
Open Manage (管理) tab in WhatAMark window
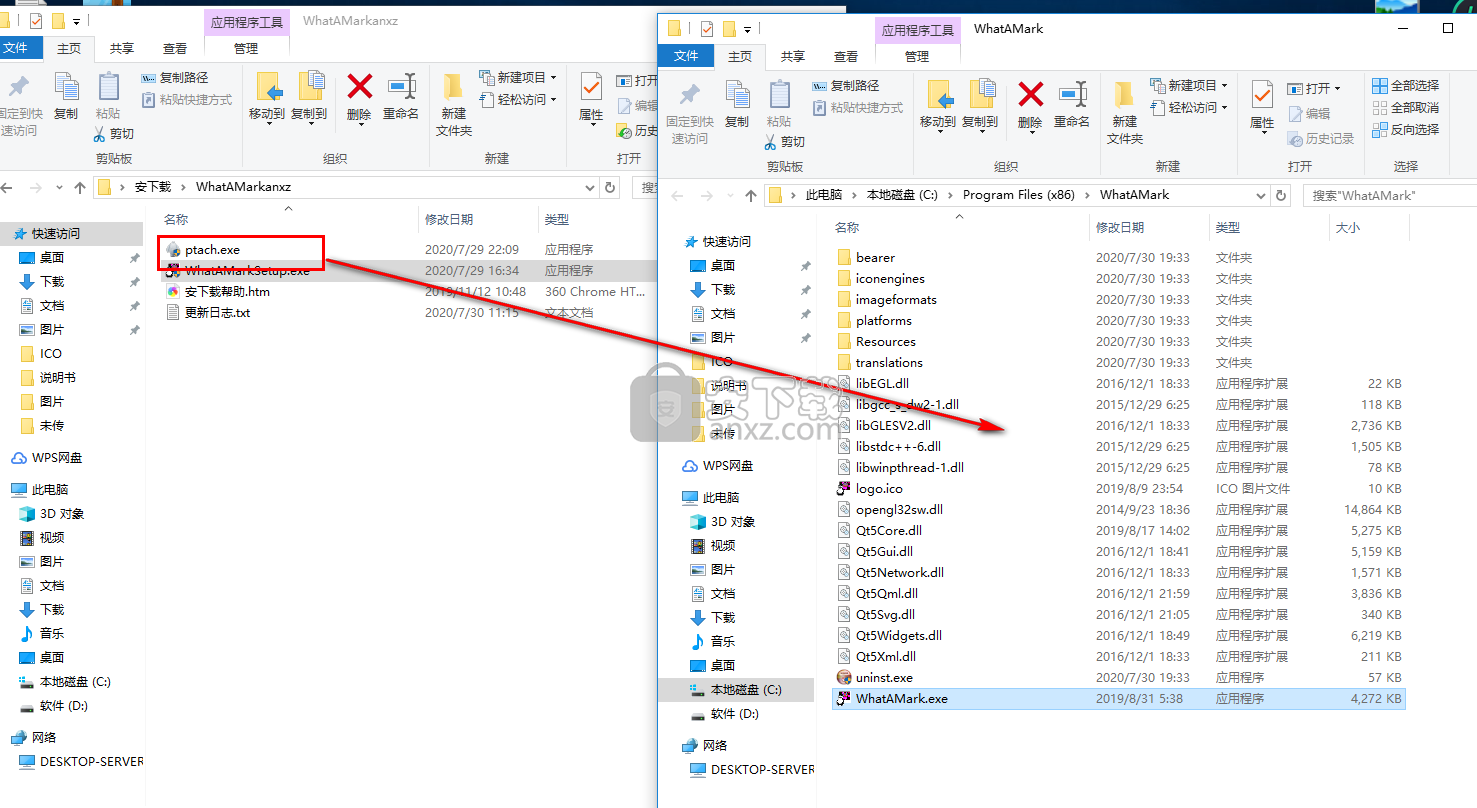point(917,57)
